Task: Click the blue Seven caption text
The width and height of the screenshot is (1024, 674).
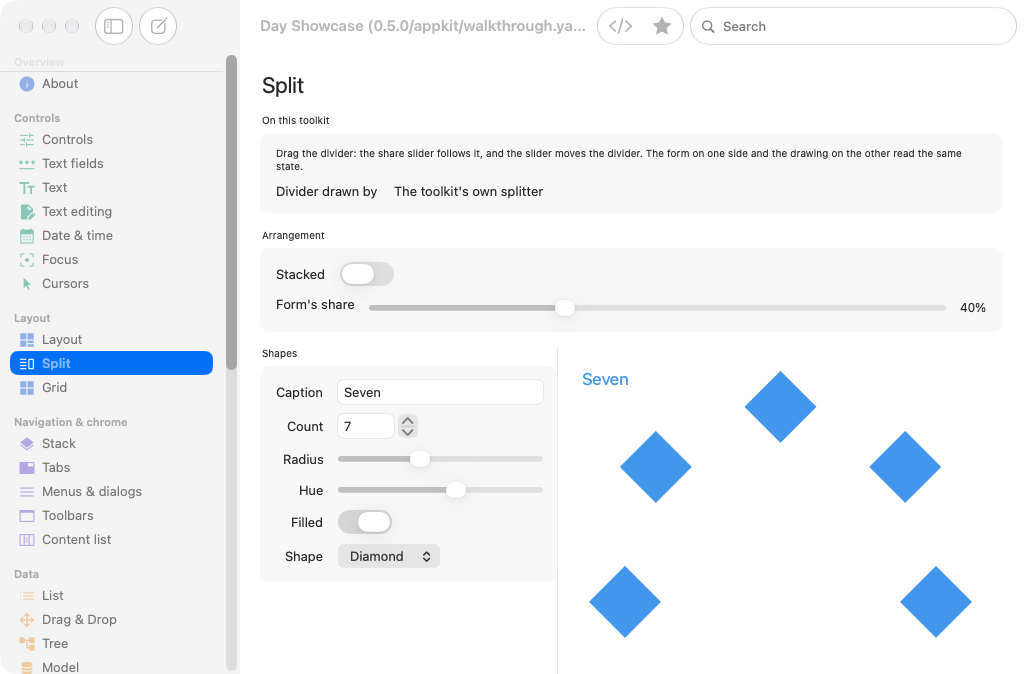Action: (605, 379)
